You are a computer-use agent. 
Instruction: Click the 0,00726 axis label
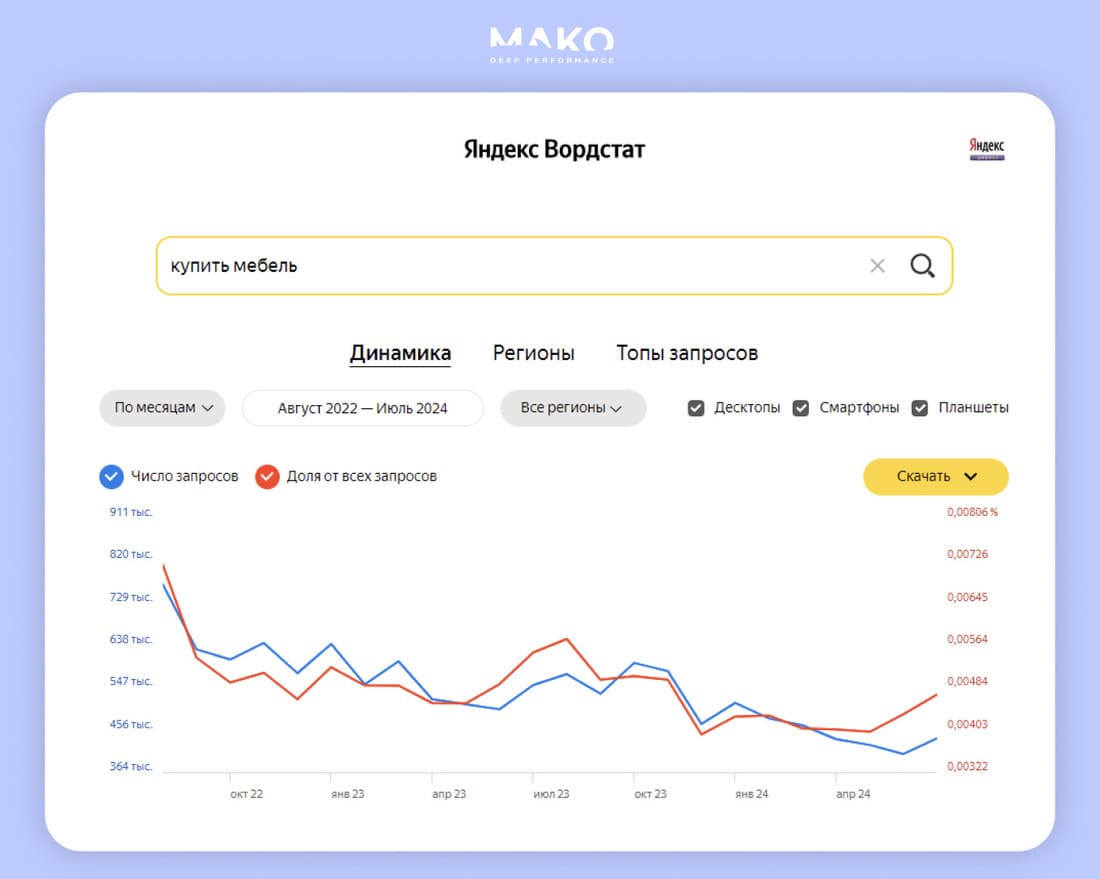(967, 554)
